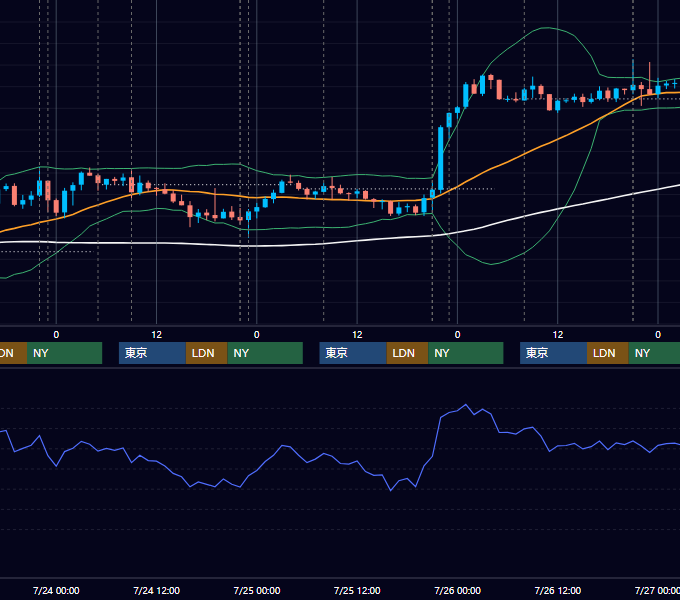The width and height of the screenshot is (680, 600).
Task: Select the 7/25 LDN session block
Action: [x=407, y=353]
